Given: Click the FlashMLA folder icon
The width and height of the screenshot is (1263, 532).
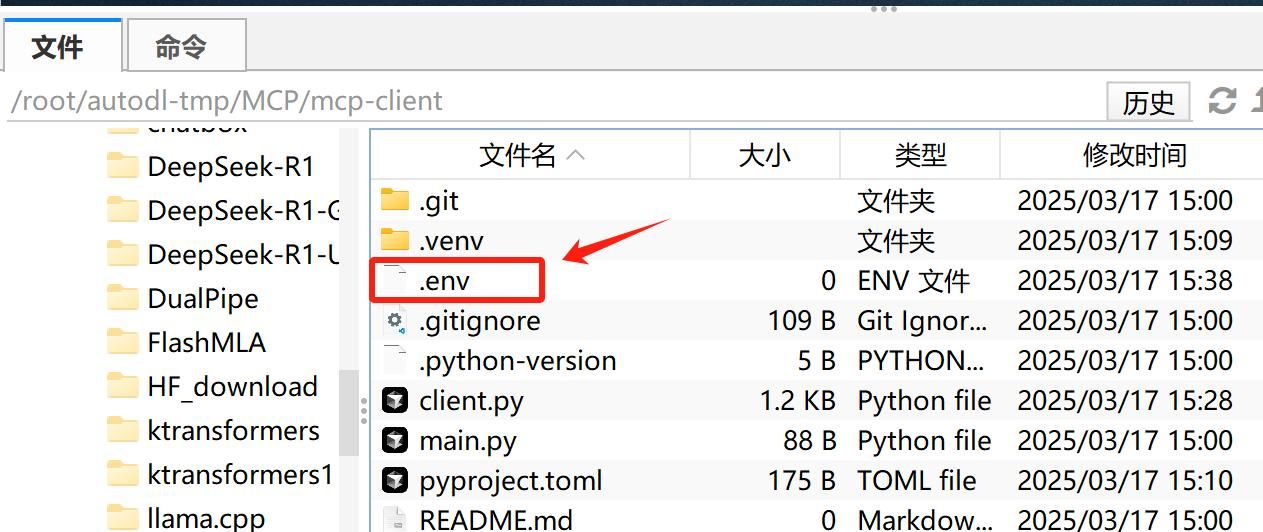Looking at the screenshot, I should pyautogui.click(x=122, y=342).
